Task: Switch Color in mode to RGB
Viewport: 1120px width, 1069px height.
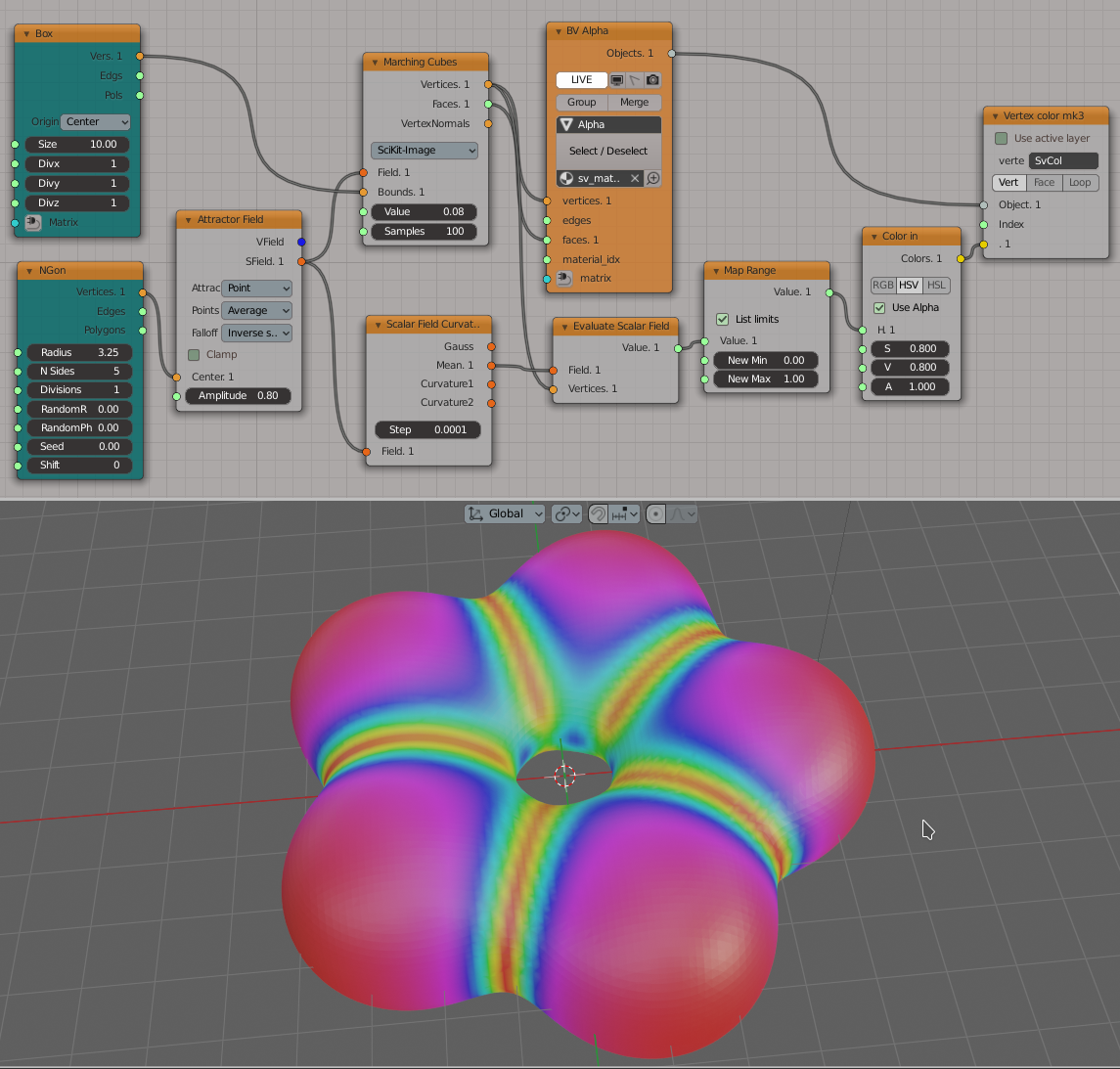Action: tap(883, 285)
